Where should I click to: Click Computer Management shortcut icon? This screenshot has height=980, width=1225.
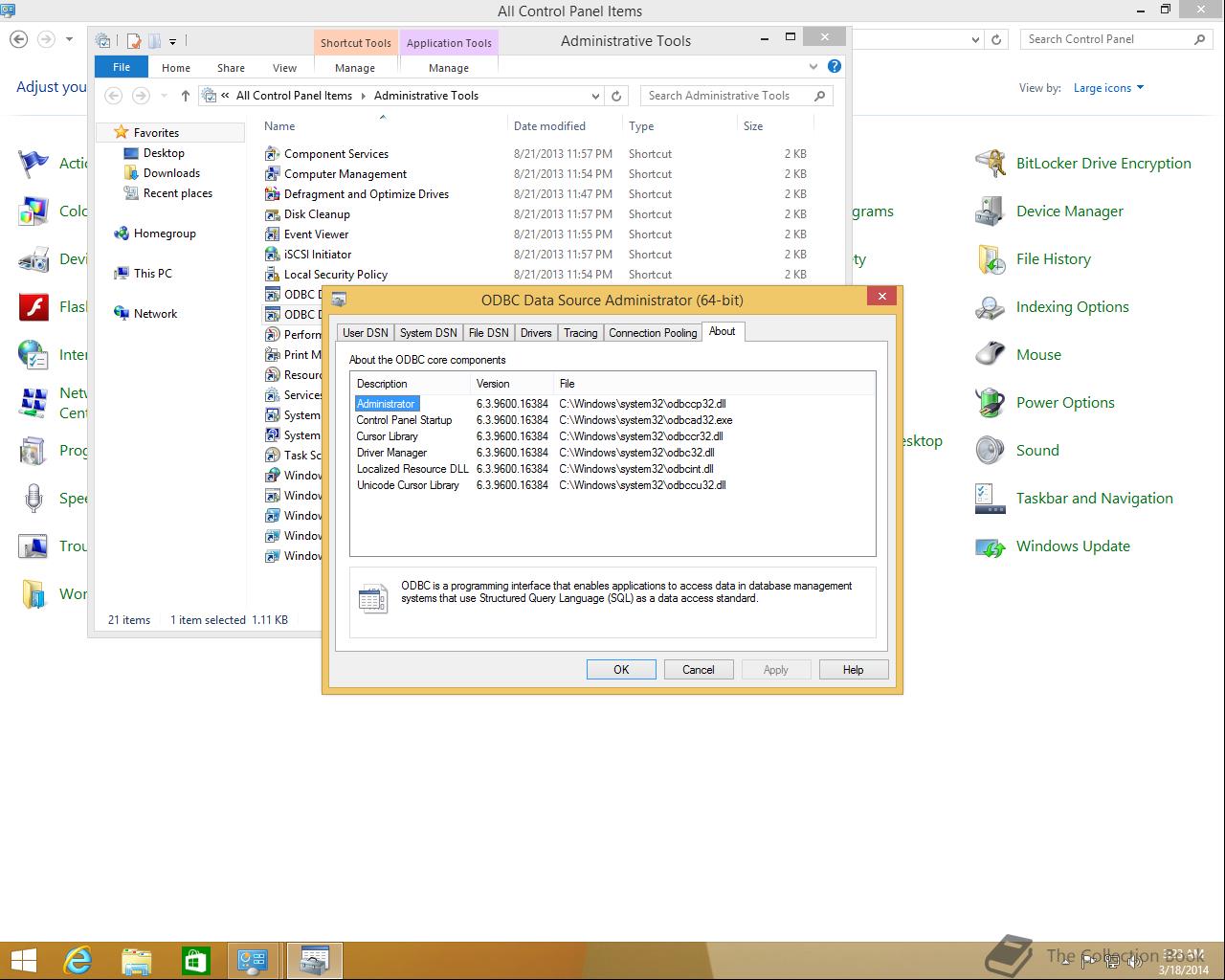click(x=273, y=174)
